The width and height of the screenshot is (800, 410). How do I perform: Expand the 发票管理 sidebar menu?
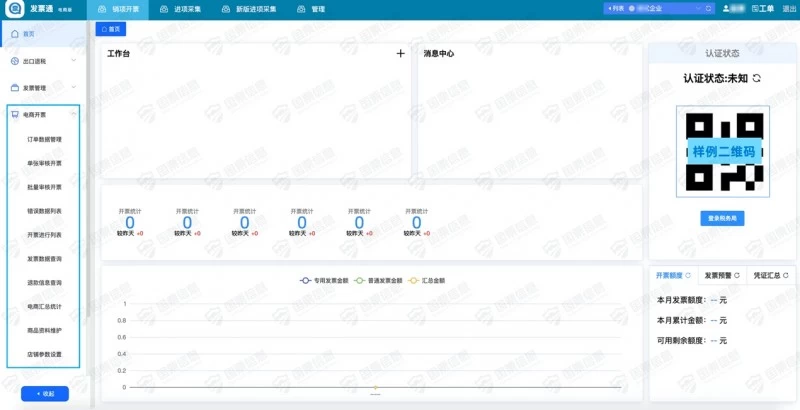pos(42,88)
